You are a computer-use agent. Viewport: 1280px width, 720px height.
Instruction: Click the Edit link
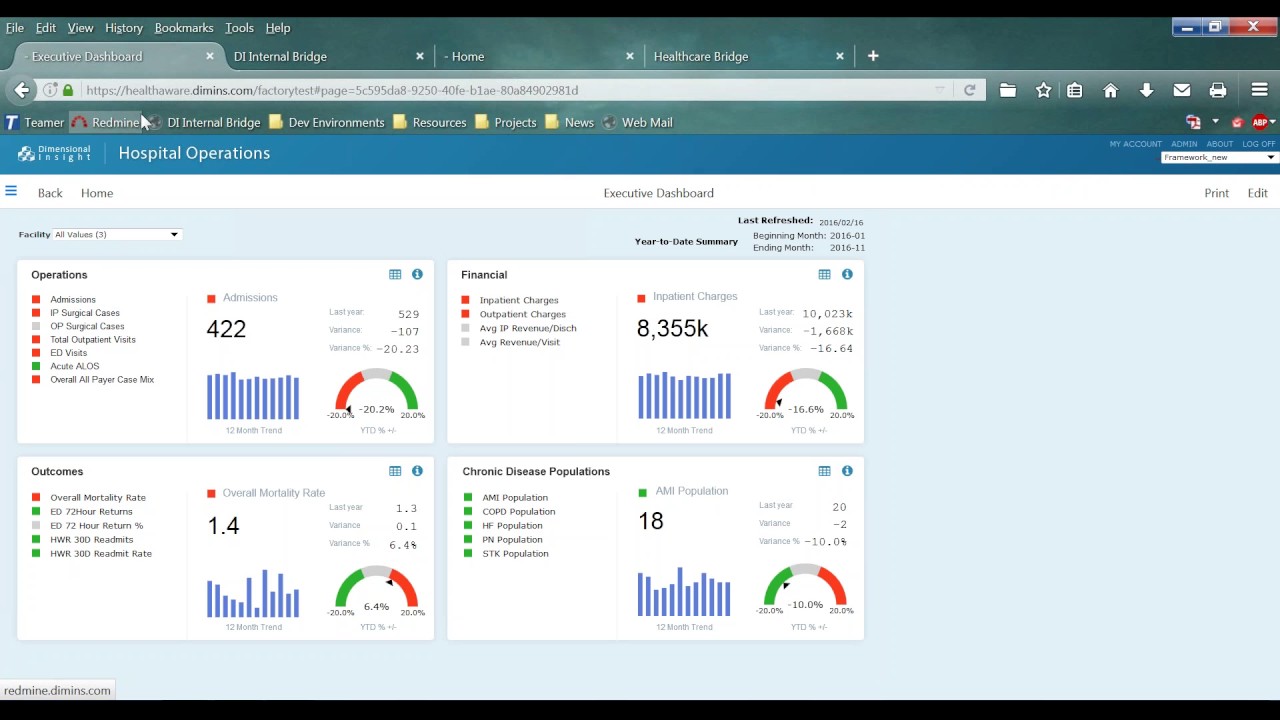click(1257, 193)
